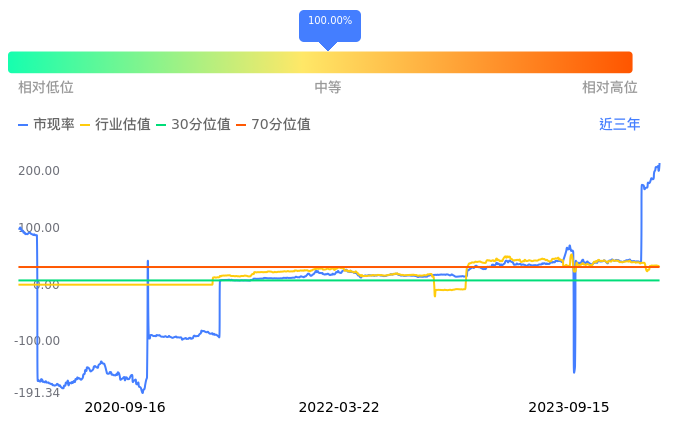Click the -100.00 y-axis value
686x442 pixels.
(37, 341)
